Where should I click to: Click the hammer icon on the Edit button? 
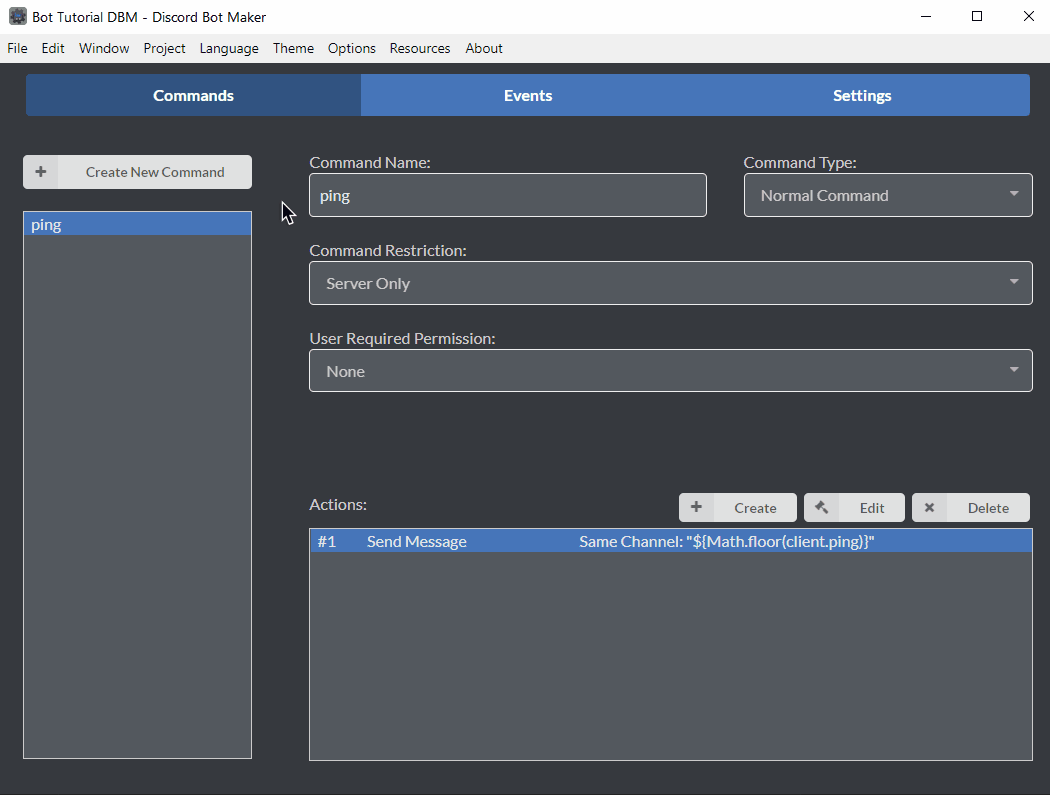(822, 508)
